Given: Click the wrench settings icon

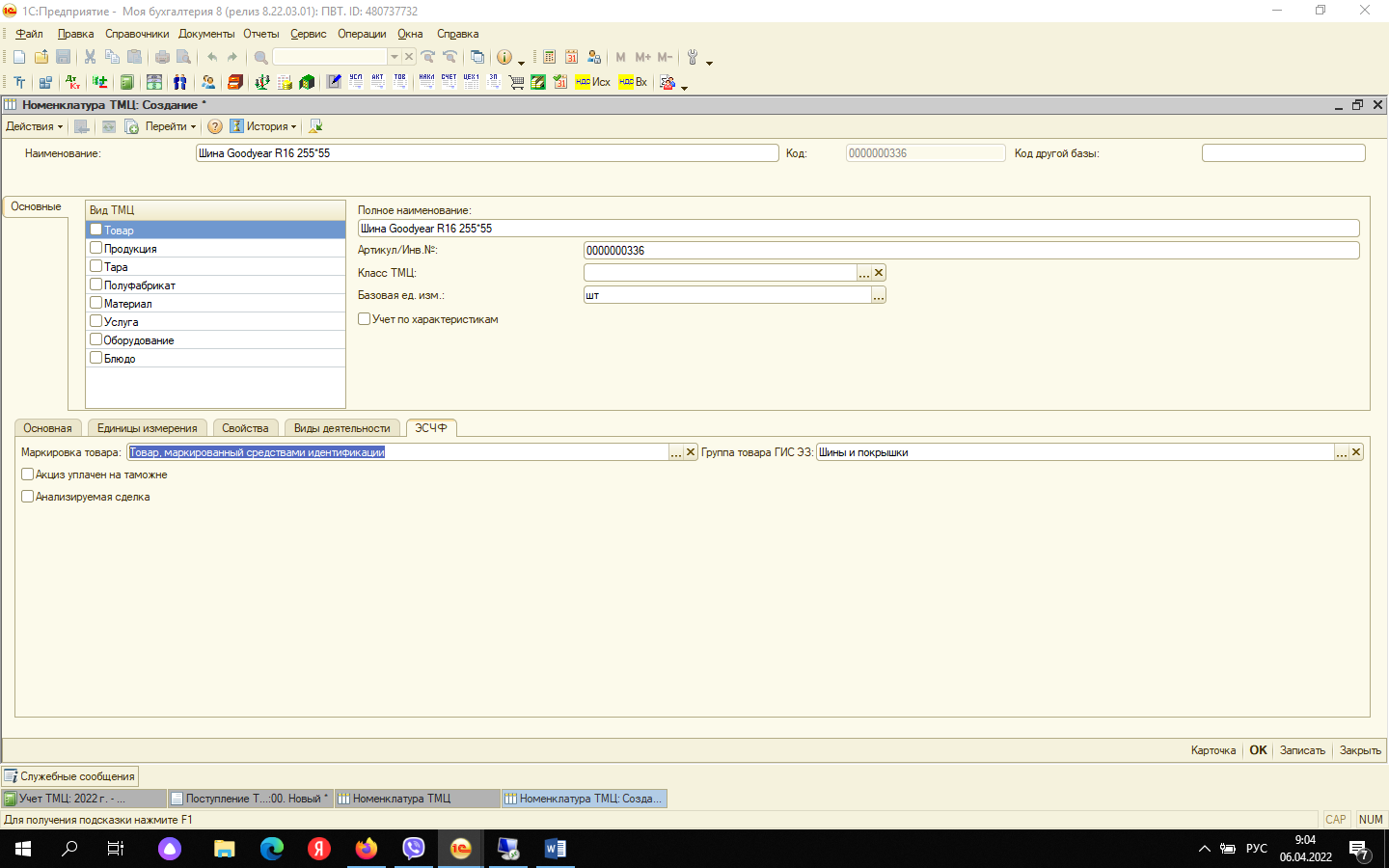Looking at the screenshot, I should [693, 57].
